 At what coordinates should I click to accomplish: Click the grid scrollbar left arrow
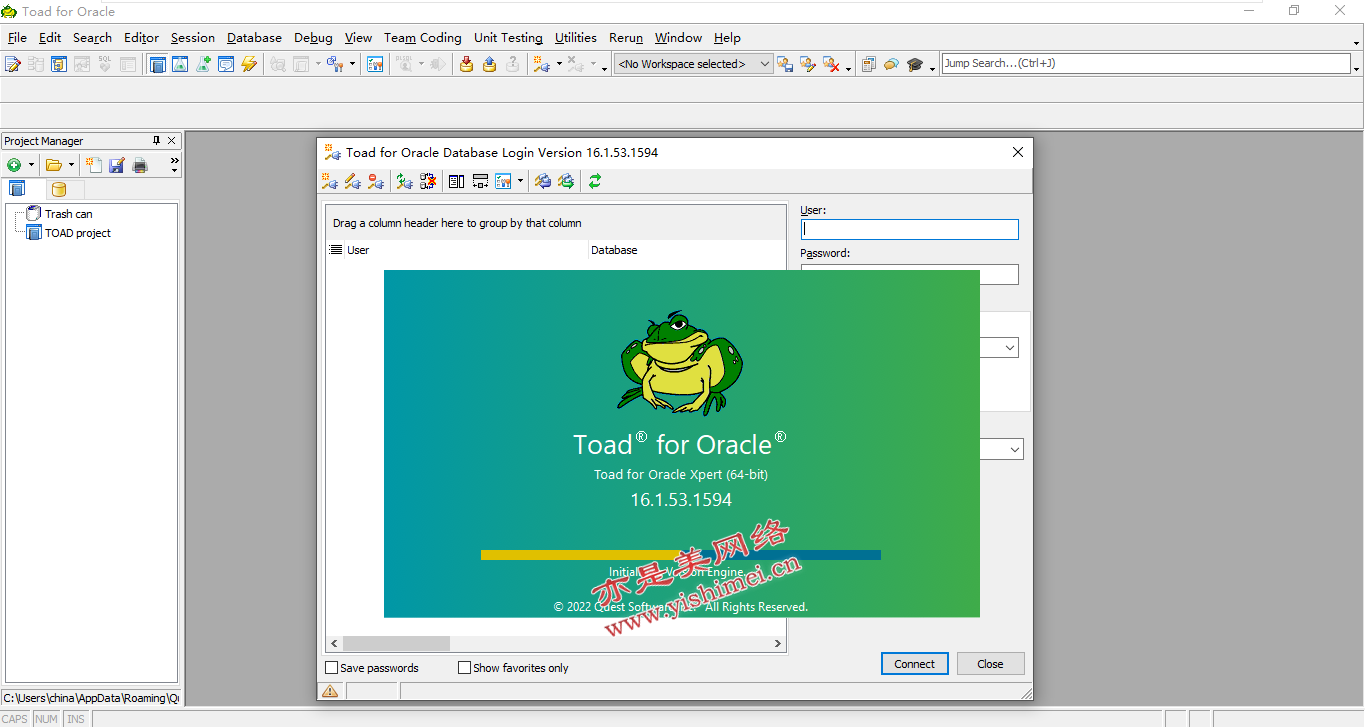coord(334,644)
